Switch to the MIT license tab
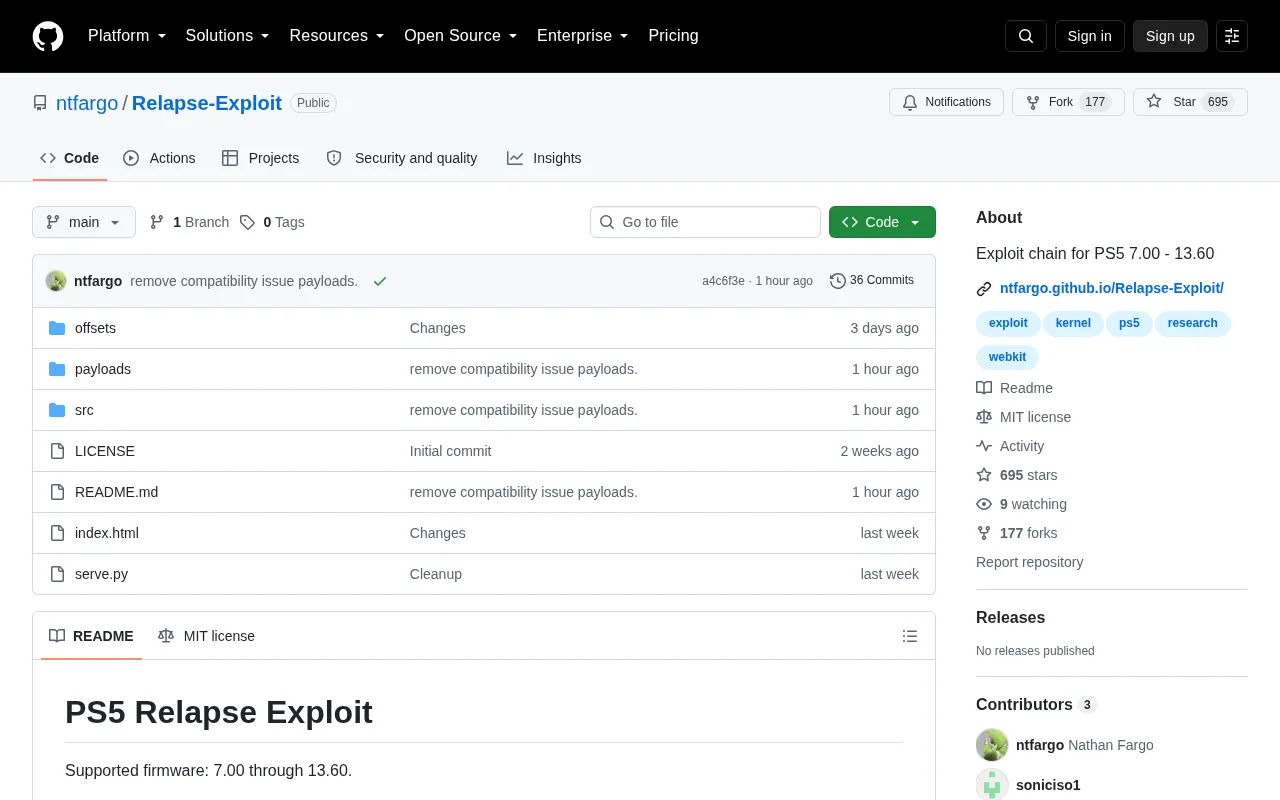Screen dimensions: 1280x800 [x=206, y=636]
